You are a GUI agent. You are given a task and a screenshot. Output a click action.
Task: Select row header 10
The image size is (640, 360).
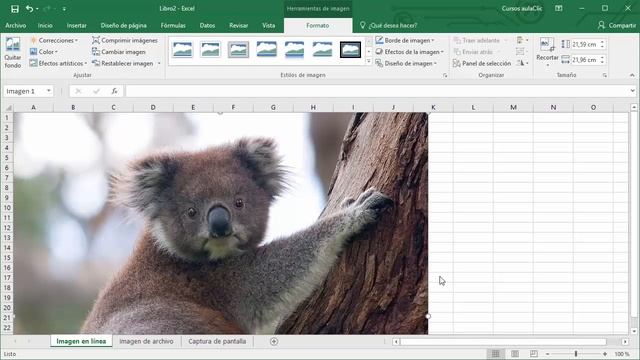pos(7,208)
